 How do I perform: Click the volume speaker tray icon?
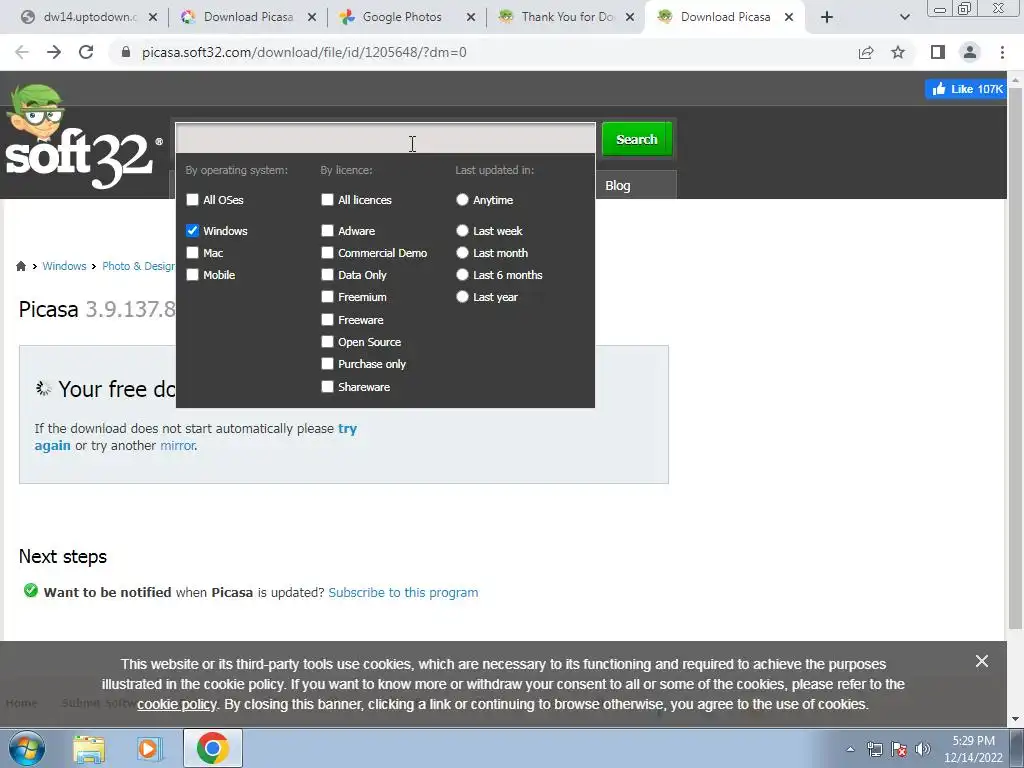[x=923, y=749]
